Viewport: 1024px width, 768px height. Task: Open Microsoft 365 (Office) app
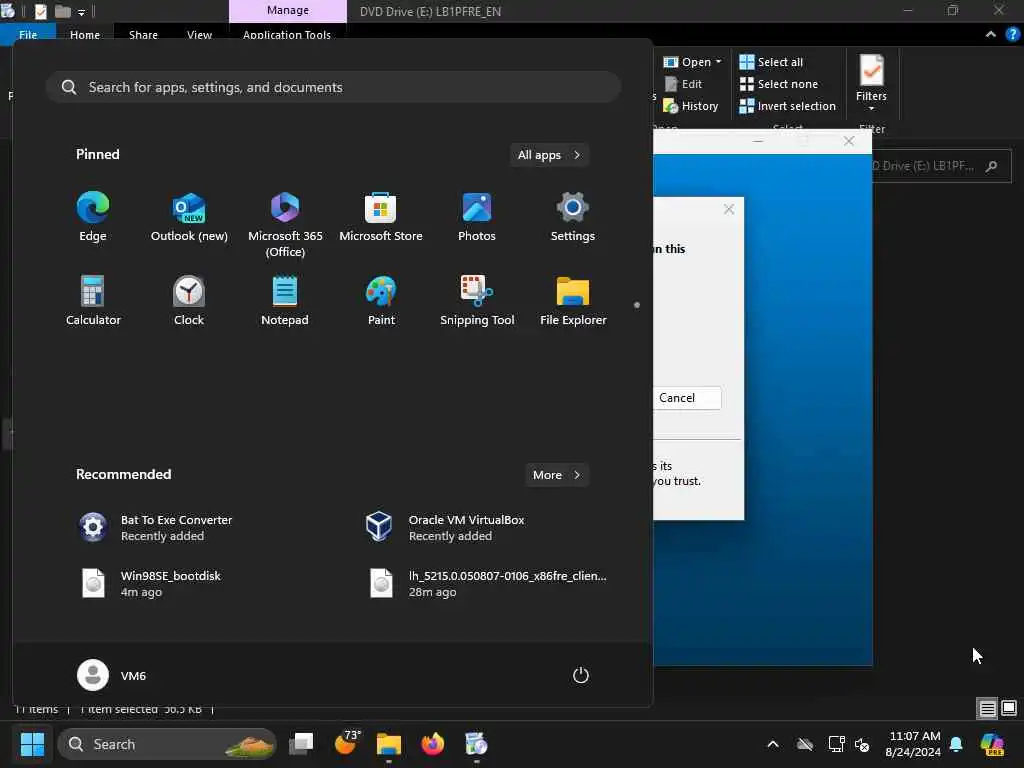(285, 225)
